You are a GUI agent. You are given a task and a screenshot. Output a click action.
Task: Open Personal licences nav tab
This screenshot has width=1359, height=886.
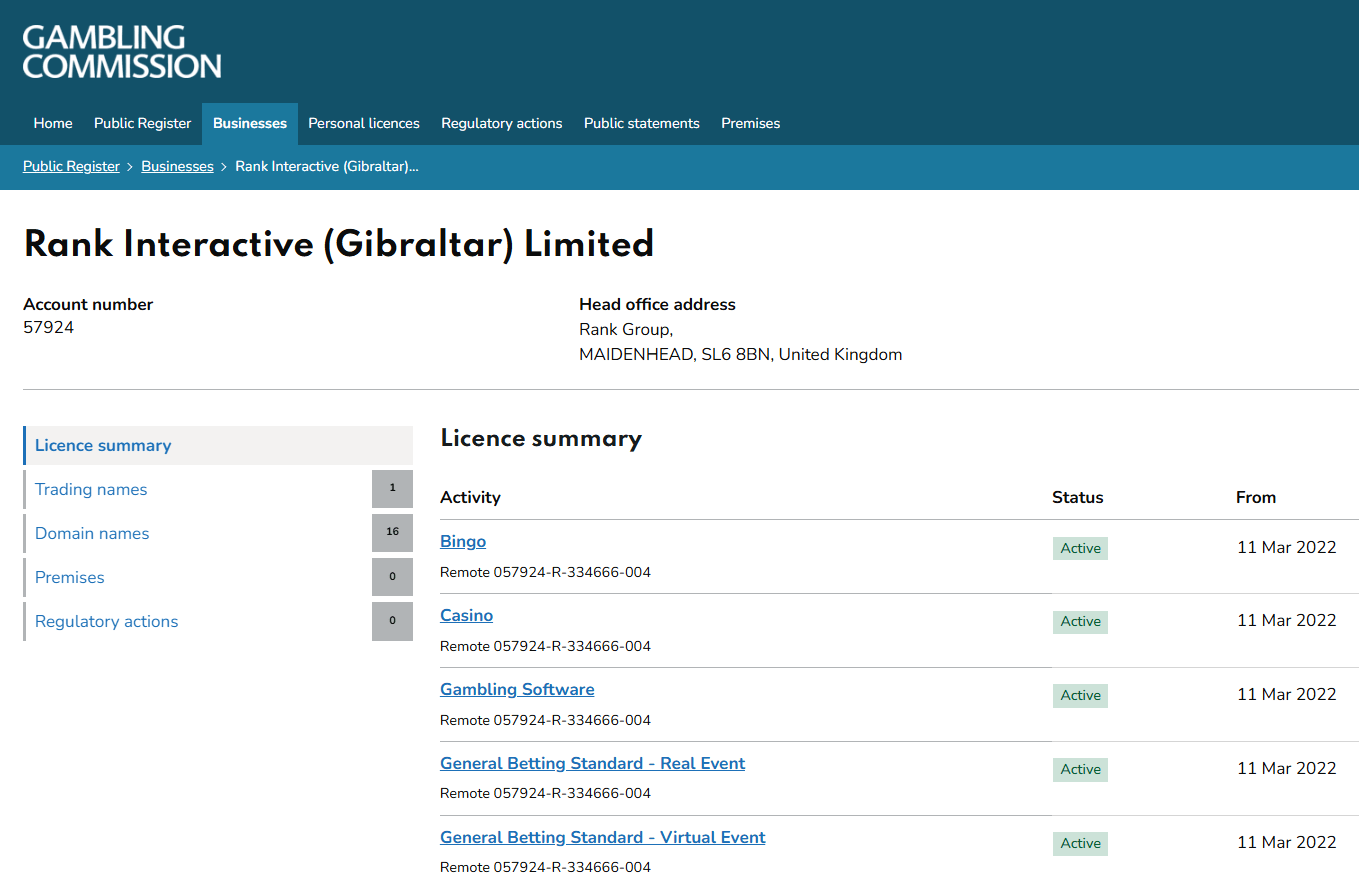[364, 123]
